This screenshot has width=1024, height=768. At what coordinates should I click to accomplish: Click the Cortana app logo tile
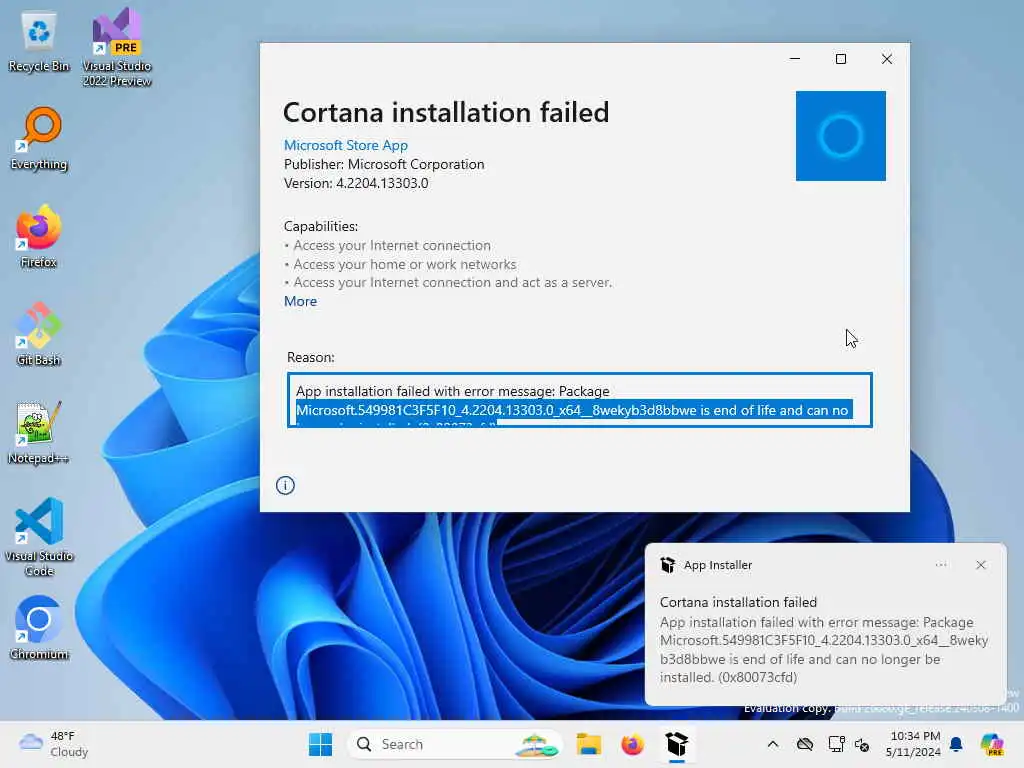point(840,136)
